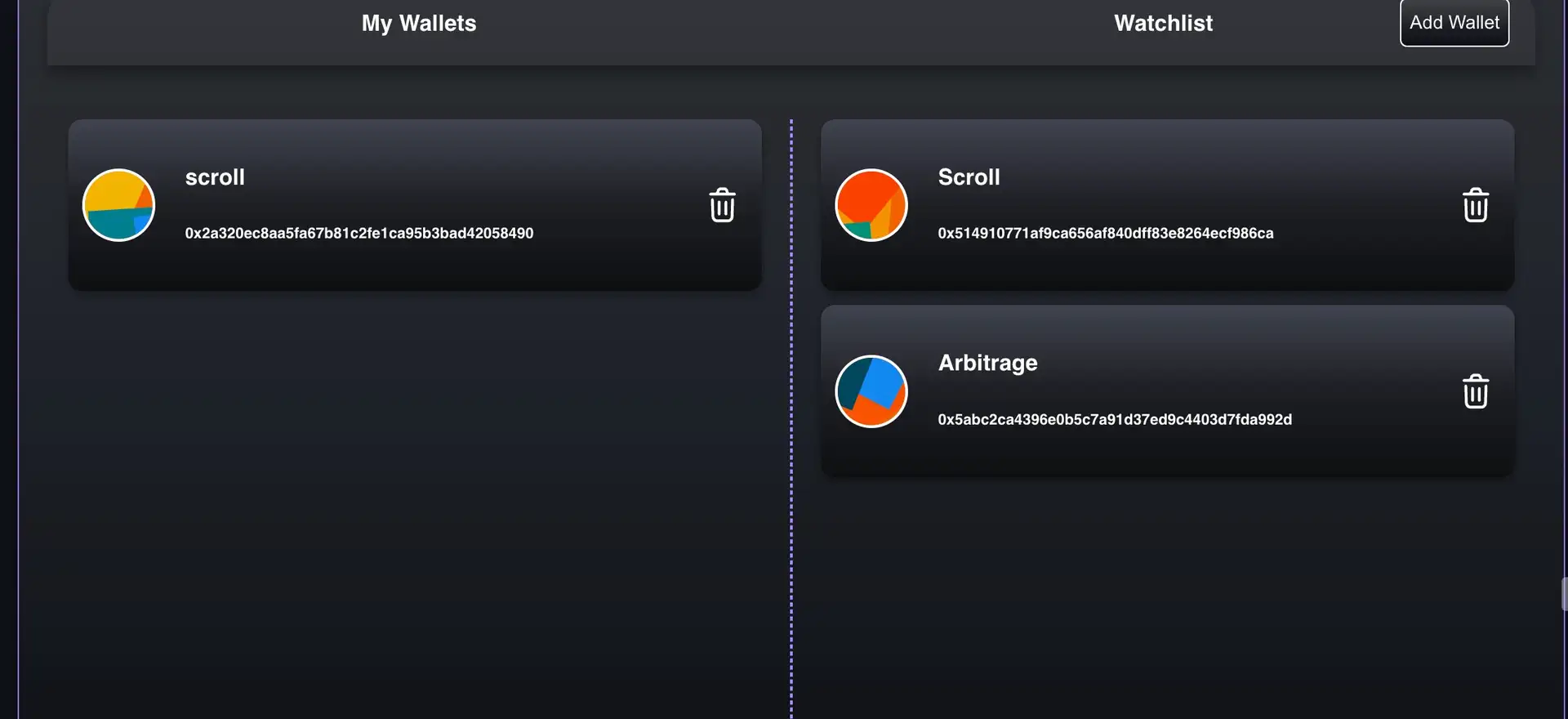
Task: Select the address starting with 0x51491077
Action: point(1105,234)
